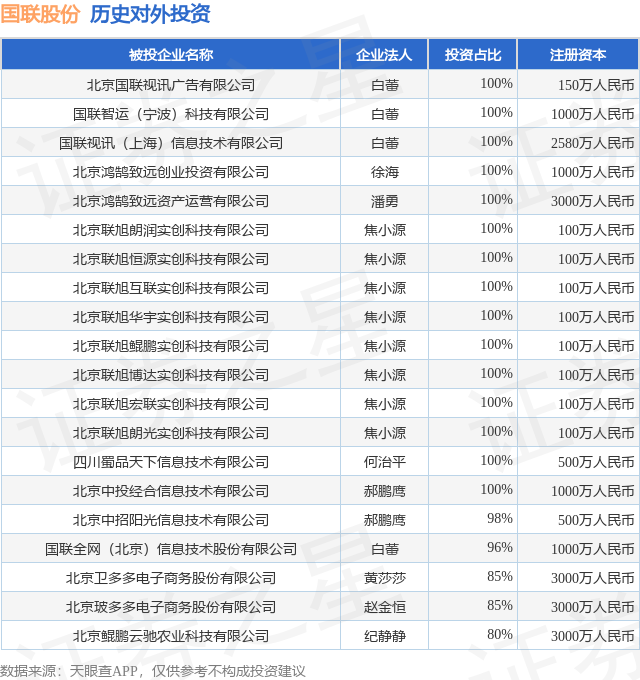Select the 历史对外投资 heading
This screenshot has width=640, height=680.
[150, 13]
